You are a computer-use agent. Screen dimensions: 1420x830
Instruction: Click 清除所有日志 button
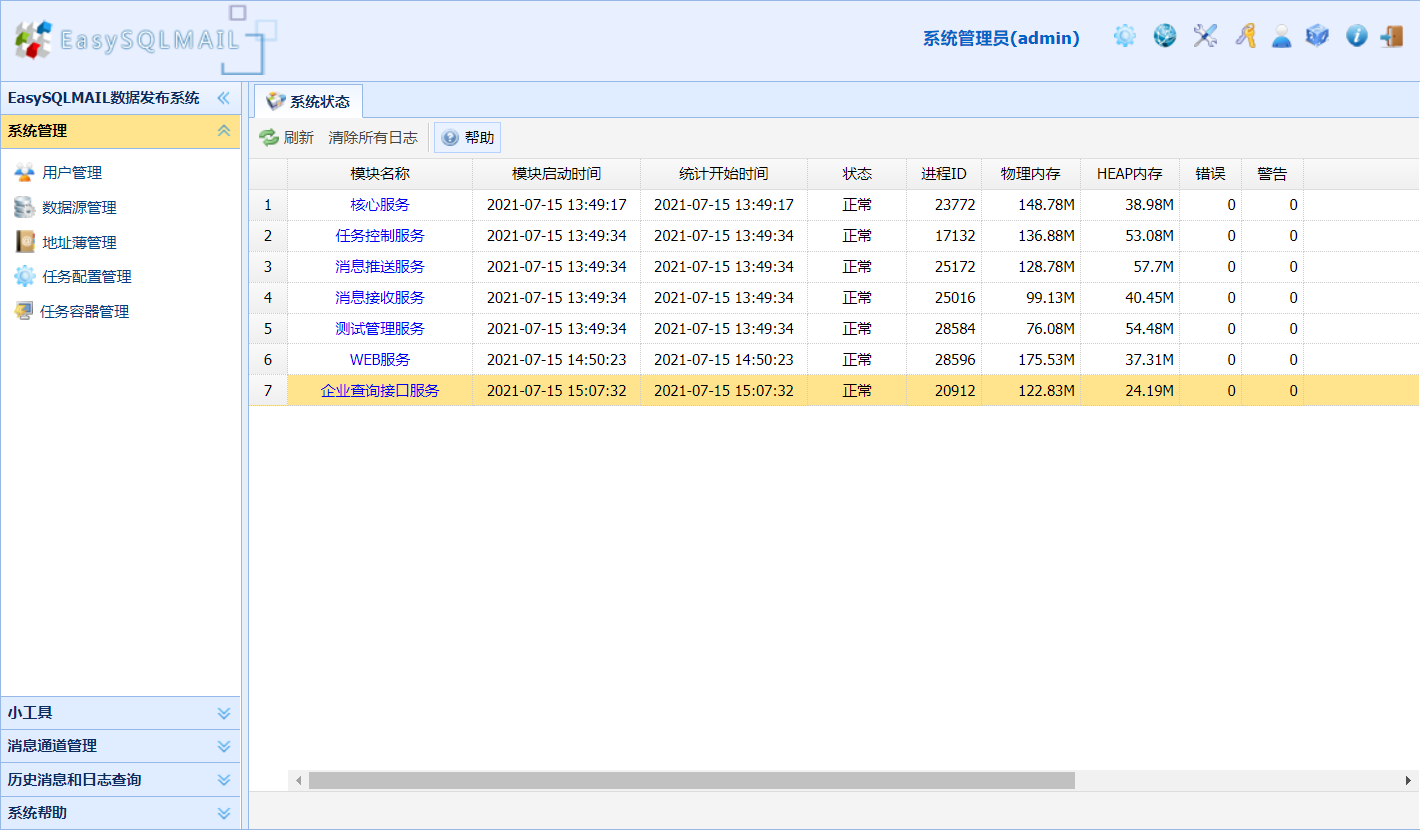[x=373, y=138]
